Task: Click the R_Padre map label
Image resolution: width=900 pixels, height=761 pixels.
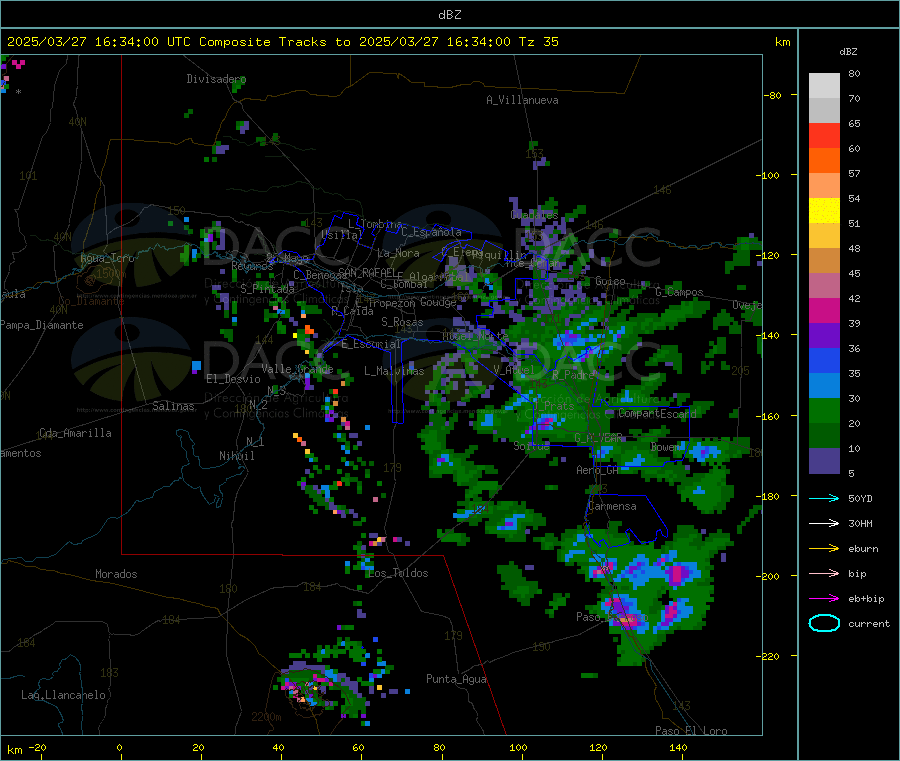Action: click(573, 375)
